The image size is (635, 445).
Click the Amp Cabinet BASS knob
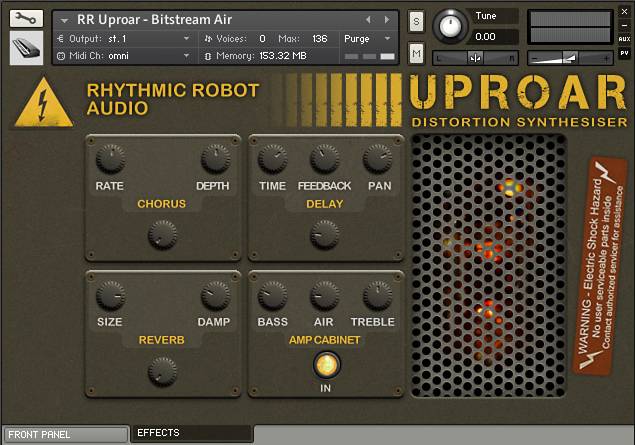pos(272,296)
